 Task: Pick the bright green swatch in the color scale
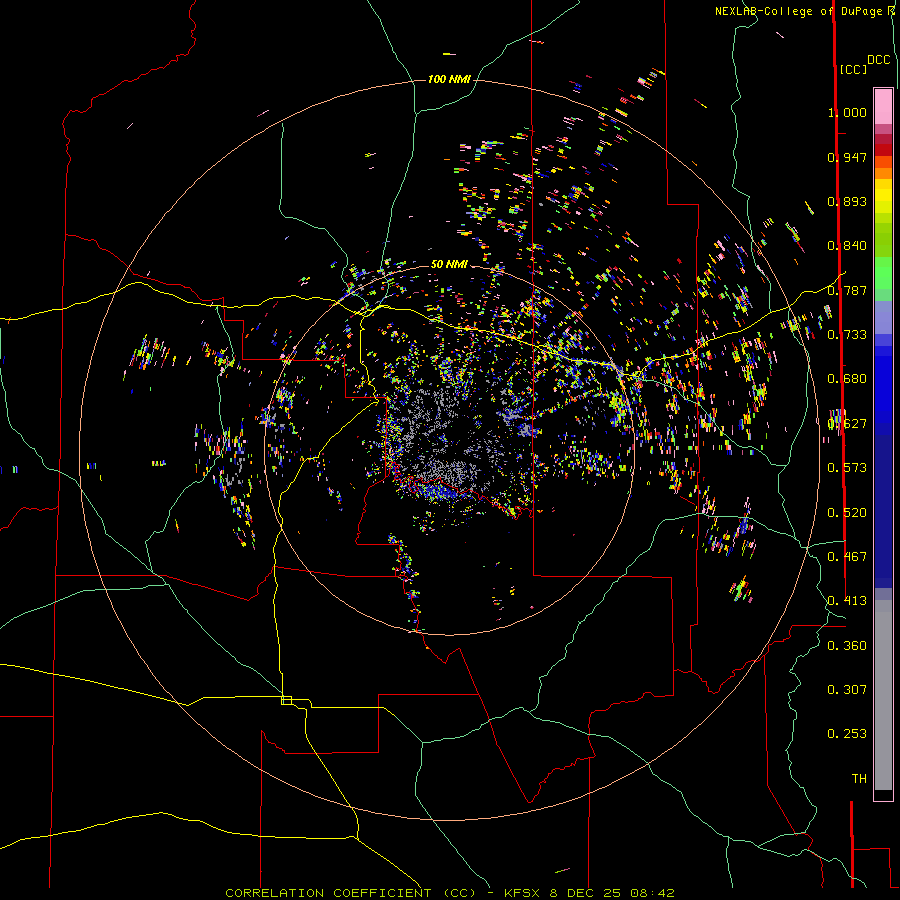883,273
